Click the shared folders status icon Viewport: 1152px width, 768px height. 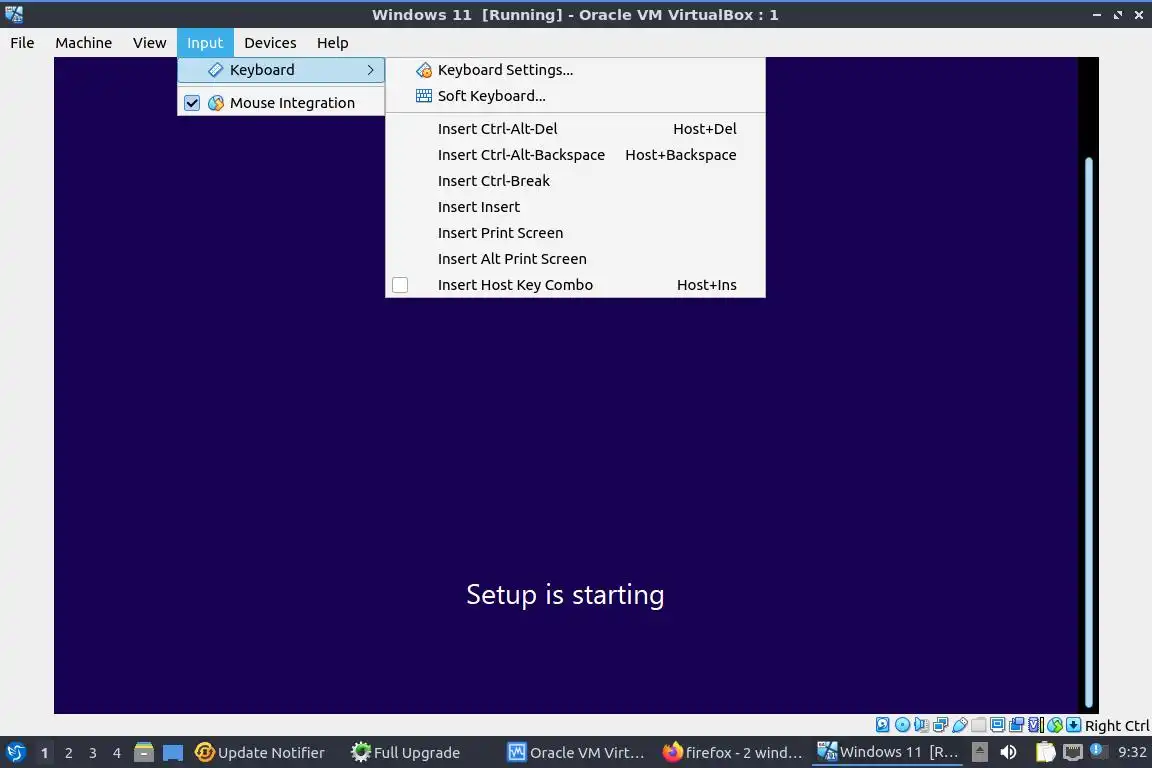point(979,725)
